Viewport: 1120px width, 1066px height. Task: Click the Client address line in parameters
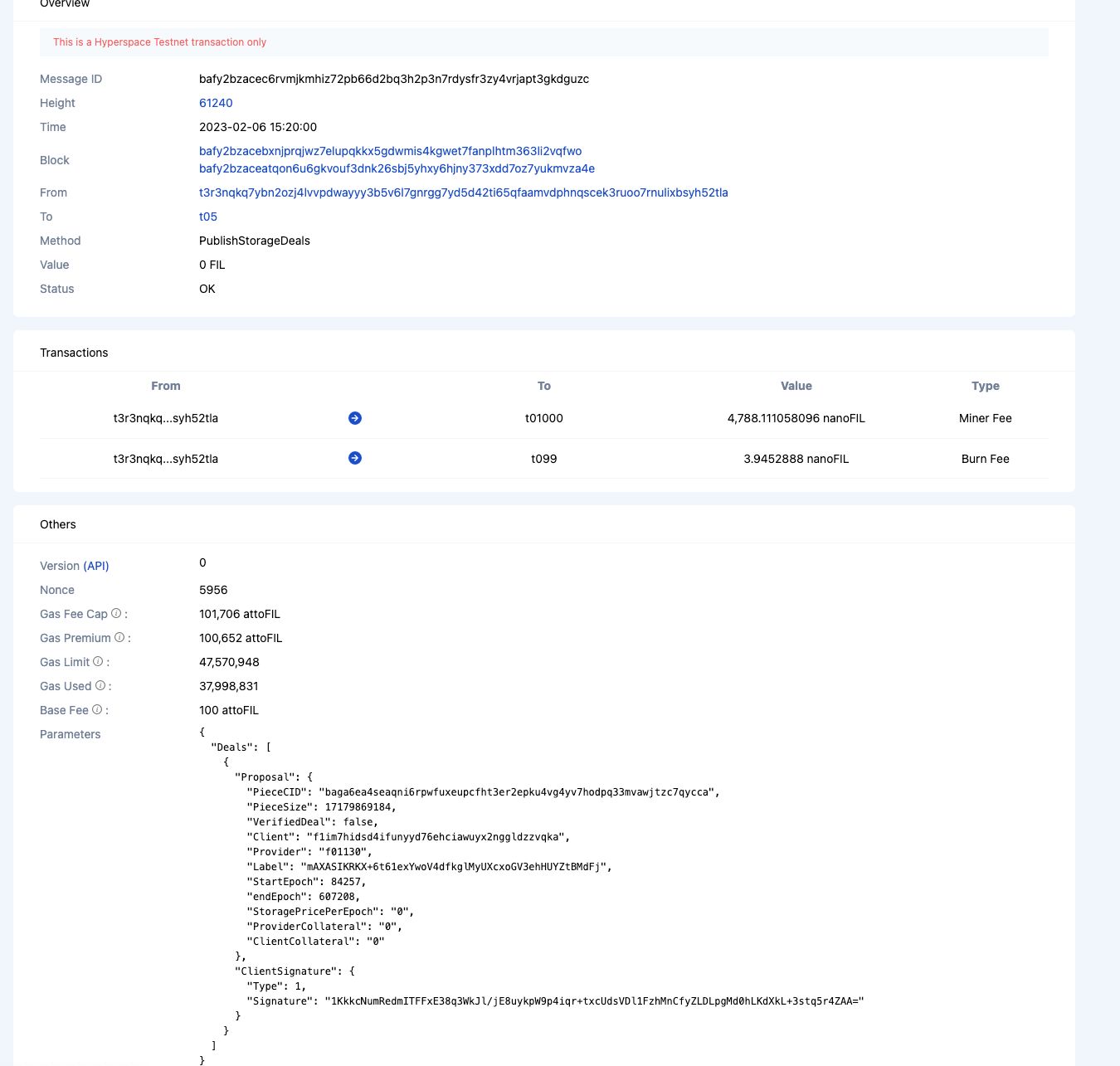pyautogui.click(x=409, y=837)
